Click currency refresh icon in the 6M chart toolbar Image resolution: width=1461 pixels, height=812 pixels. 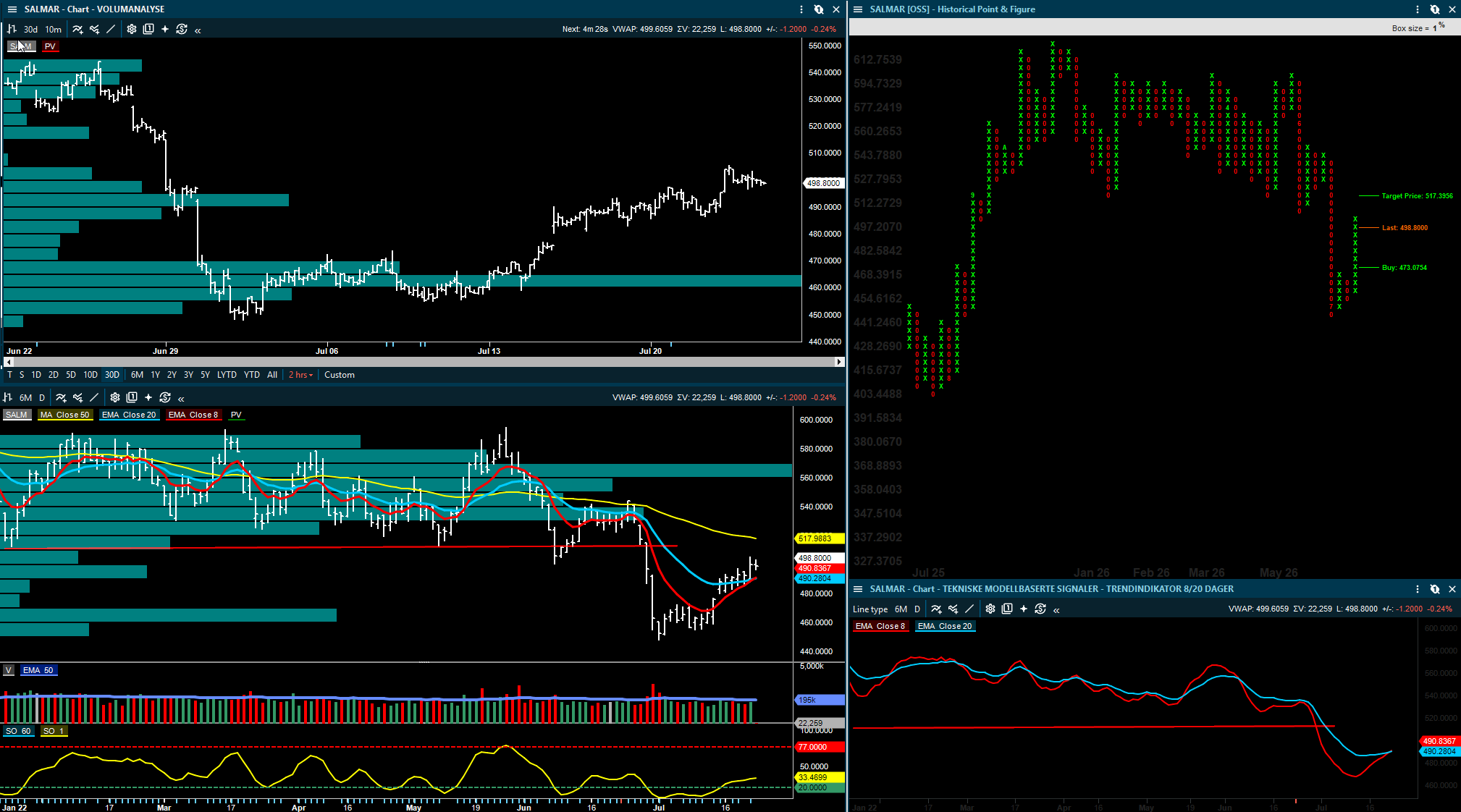[165, 397]
